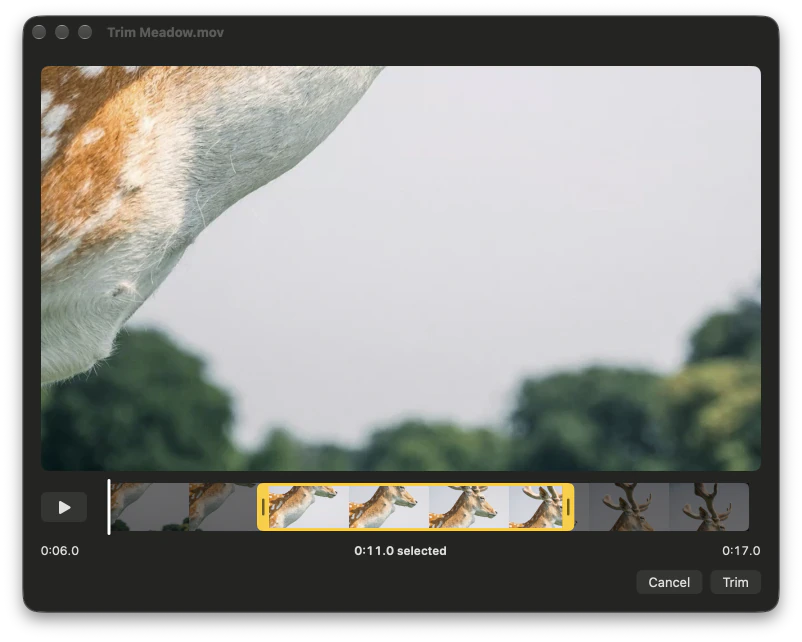
Task: Click fourth thumbnail with antlers inside selection
Action: coord(536,507)
